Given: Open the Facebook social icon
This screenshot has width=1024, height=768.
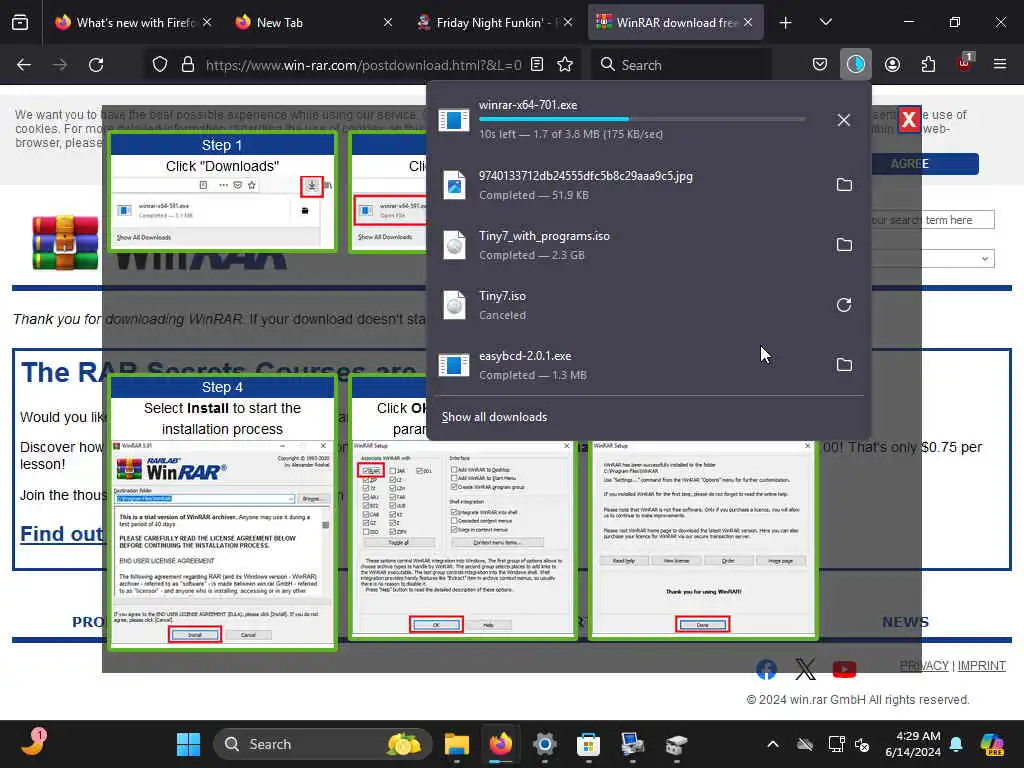Looking at the screenshot, I should pyautogui.click(x=766, y=669).
